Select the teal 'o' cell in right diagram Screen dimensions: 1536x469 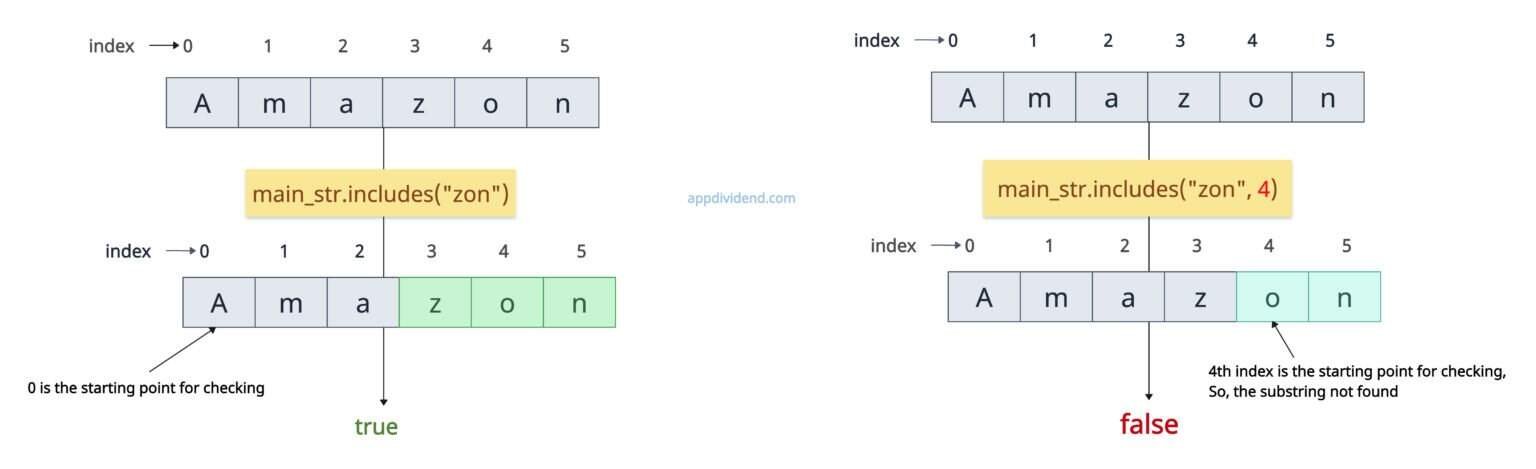point(1272,297)
